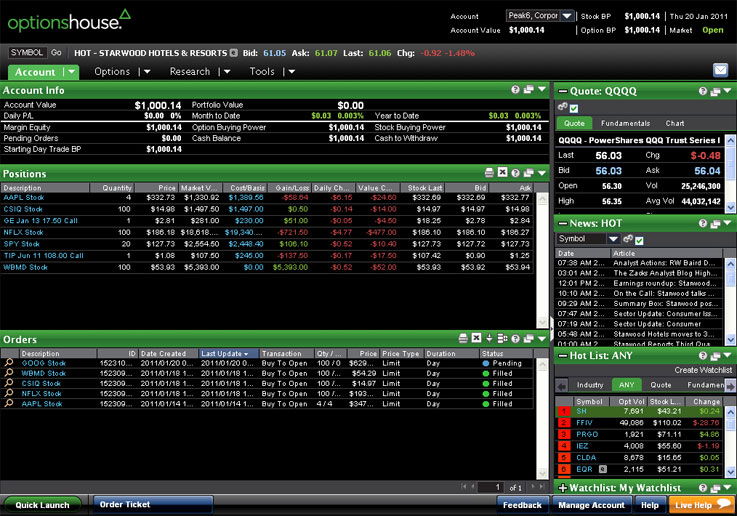
Task: Click help icon in Hot List header
Action: (702, 356)
